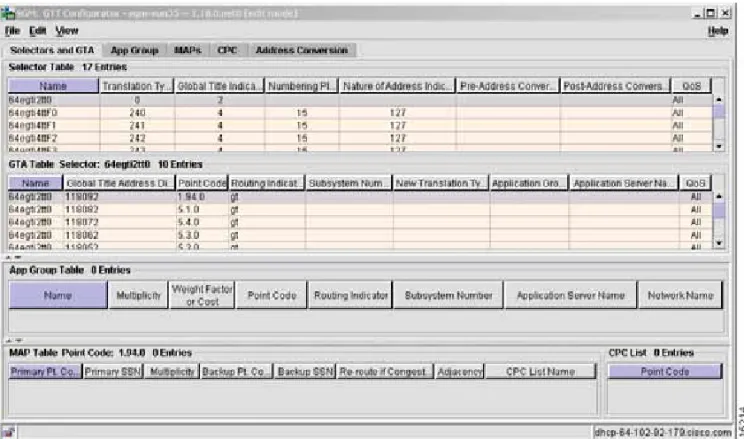Click the status bar icon at bottom left
The width and height of the screenshot is (744, 439).
coord(9,432)
